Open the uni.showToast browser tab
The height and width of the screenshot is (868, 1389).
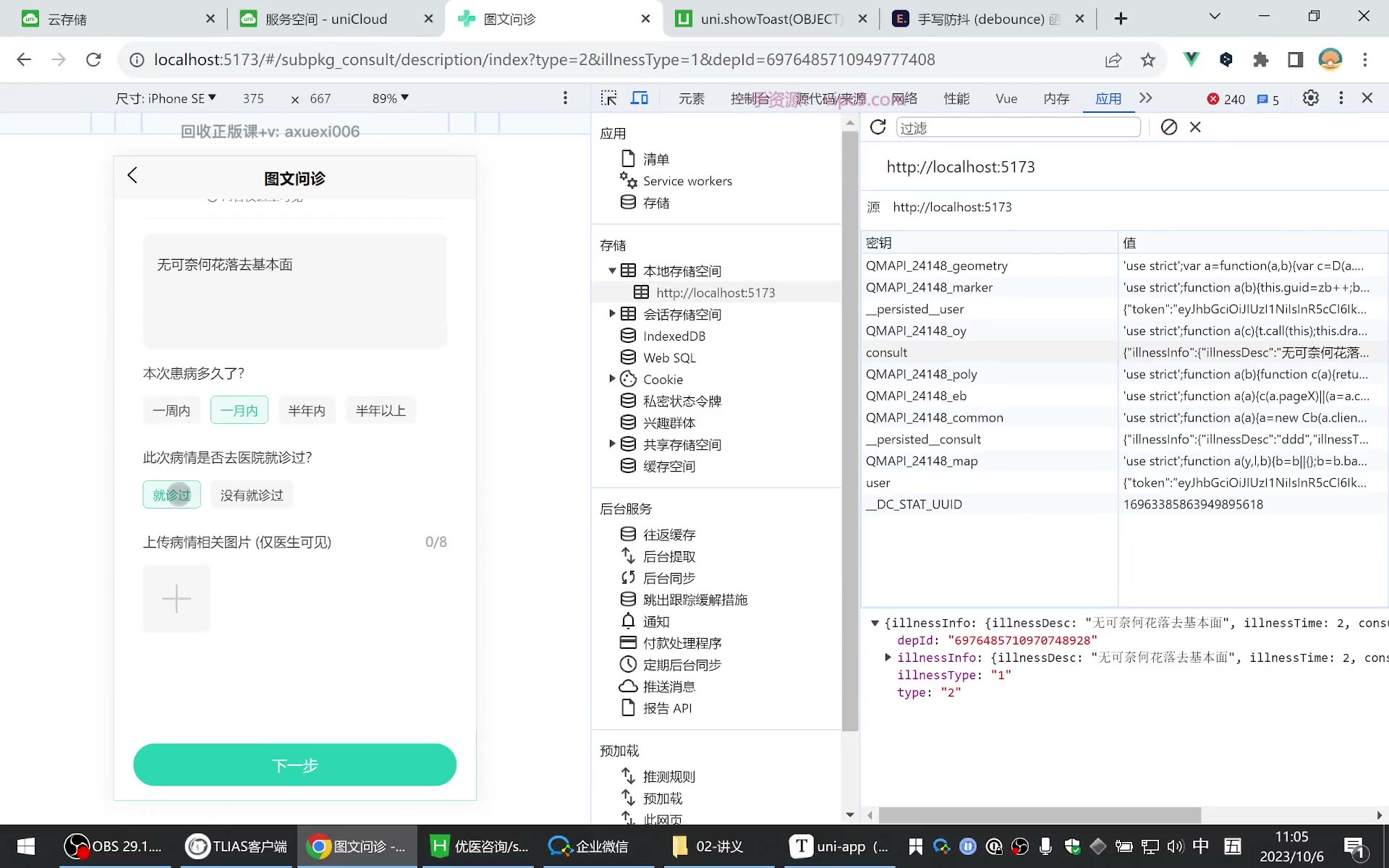[x=771, y=19]
